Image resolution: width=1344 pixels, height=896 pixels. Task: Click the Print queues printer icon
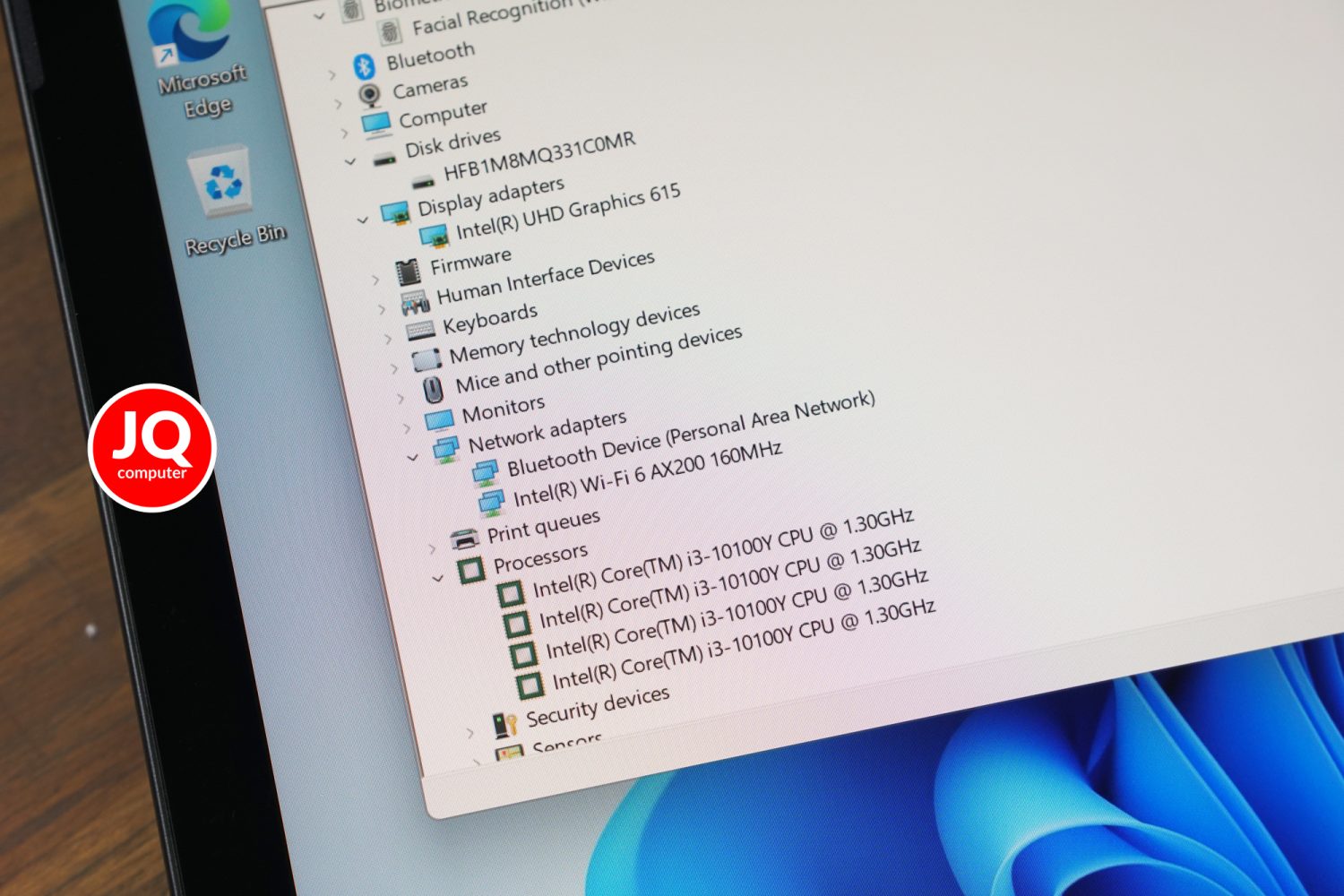[465, 539]
